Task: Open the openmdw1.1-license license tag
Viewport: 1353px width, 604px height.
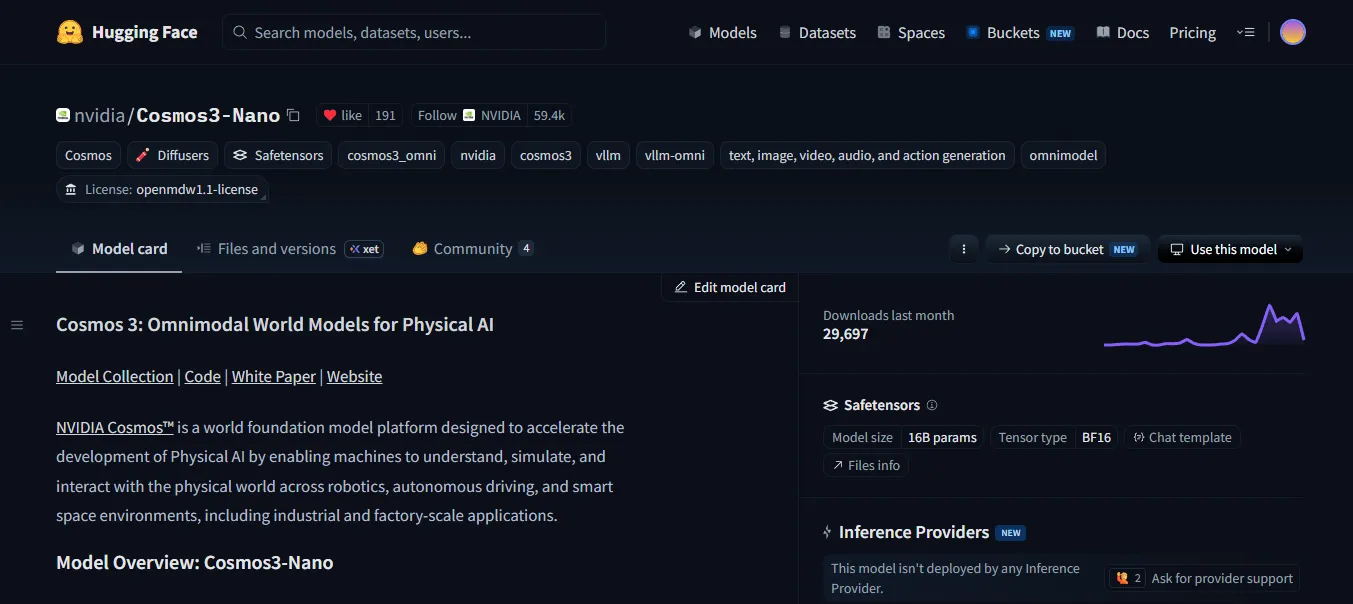Action: (162, 189)
